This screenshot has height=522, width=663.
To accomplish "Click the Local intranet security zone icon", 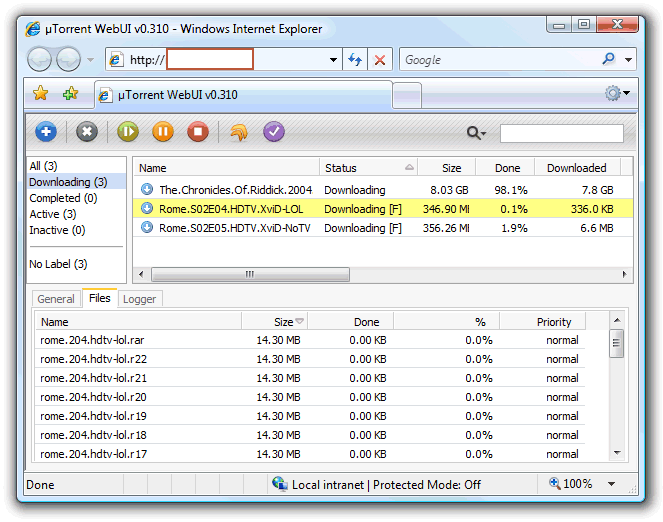I will [x=279, y=483].
